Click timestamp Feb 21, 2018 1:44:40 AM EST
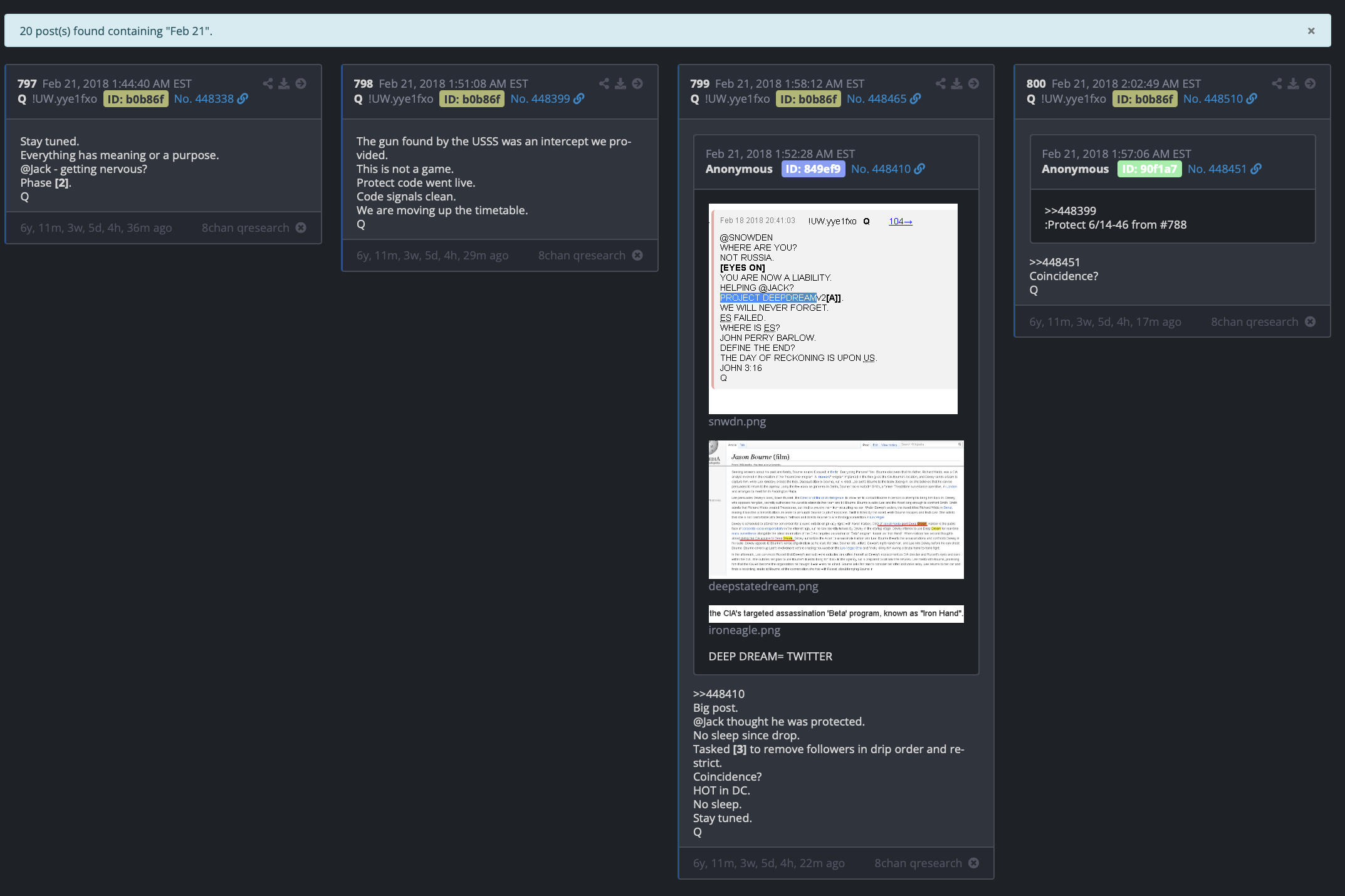This screenshot has width=1345, height=896. pos(117,84)
